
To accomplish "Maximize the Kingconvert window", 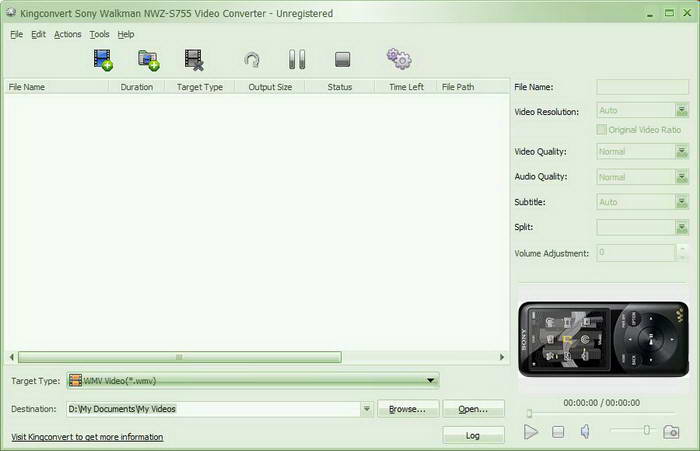I will point(669,13).
